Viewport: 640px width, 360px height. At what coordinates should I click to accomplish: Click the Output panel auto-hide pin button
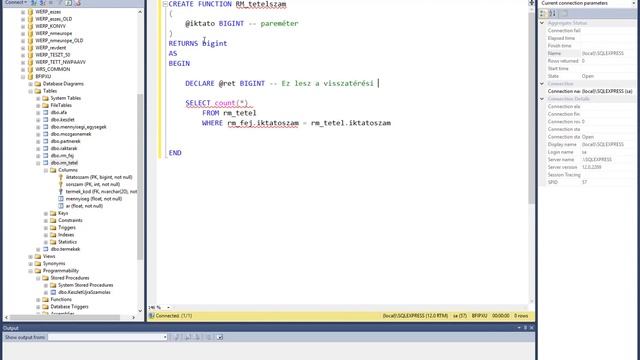click(525, 327)
